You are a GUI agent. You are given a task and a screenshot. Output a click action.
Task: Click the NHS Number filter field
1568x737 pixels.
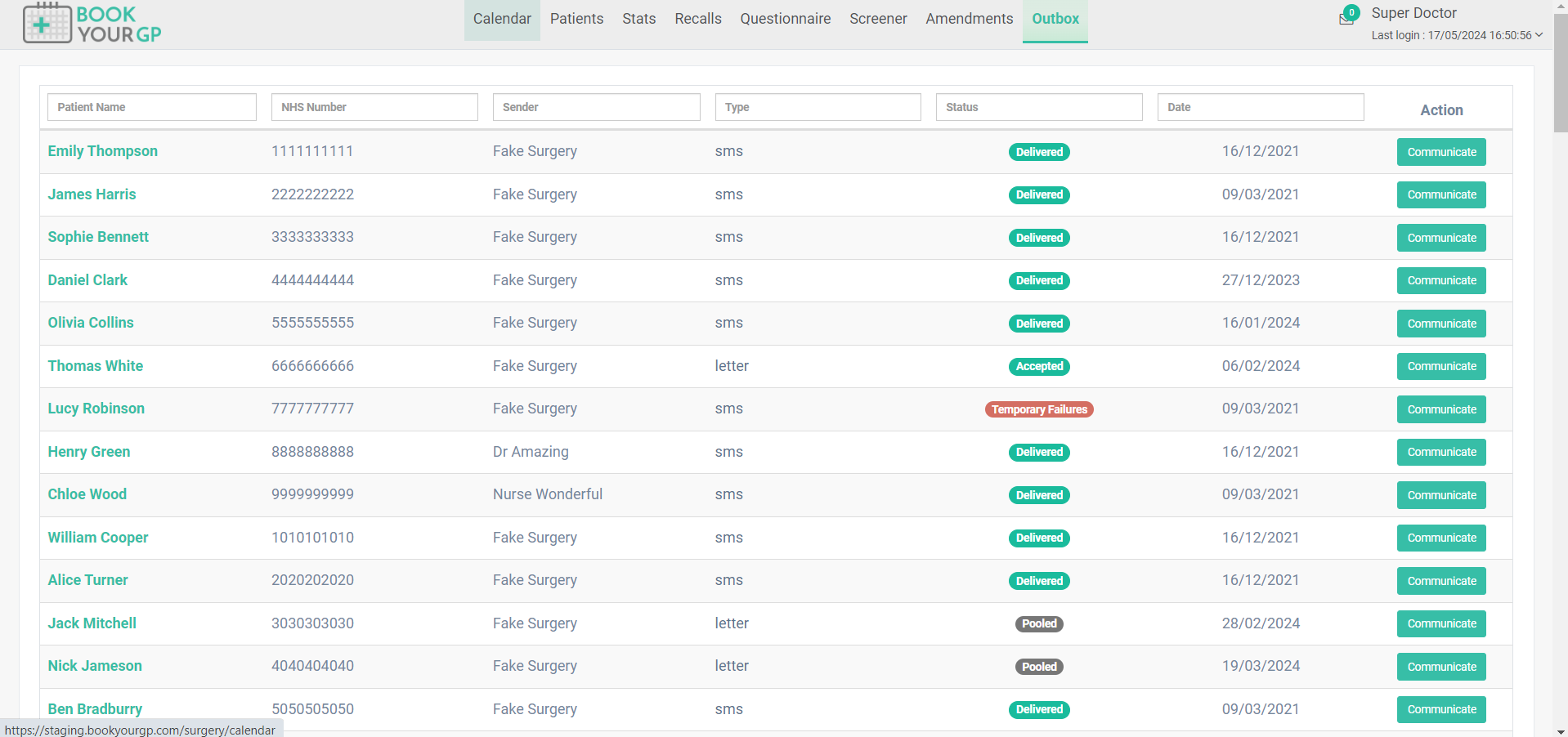pyautogui.click(x=374, y=107)
